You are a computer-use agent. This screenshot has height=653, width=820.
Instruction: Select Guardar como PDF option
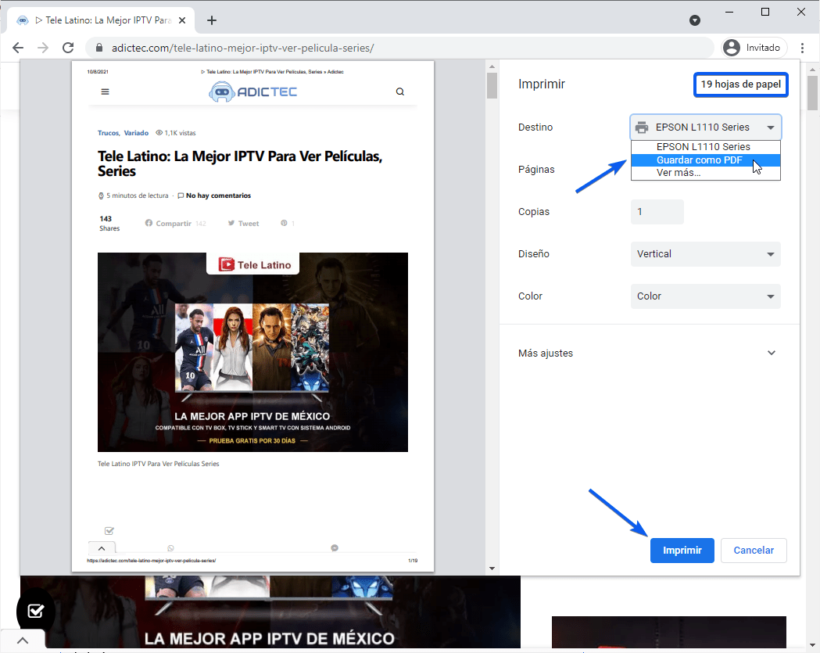(x=699, y=160)
